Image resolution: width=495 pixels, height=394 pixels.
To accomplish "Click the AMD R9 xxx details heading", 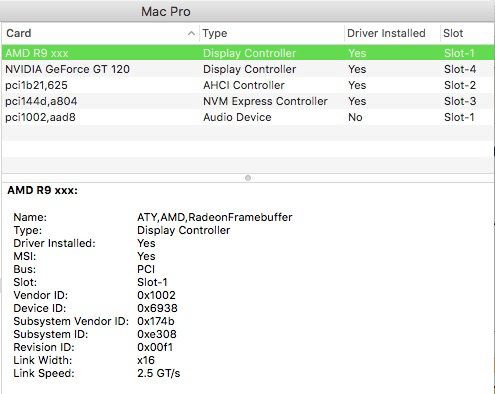I will pos(42,190).
